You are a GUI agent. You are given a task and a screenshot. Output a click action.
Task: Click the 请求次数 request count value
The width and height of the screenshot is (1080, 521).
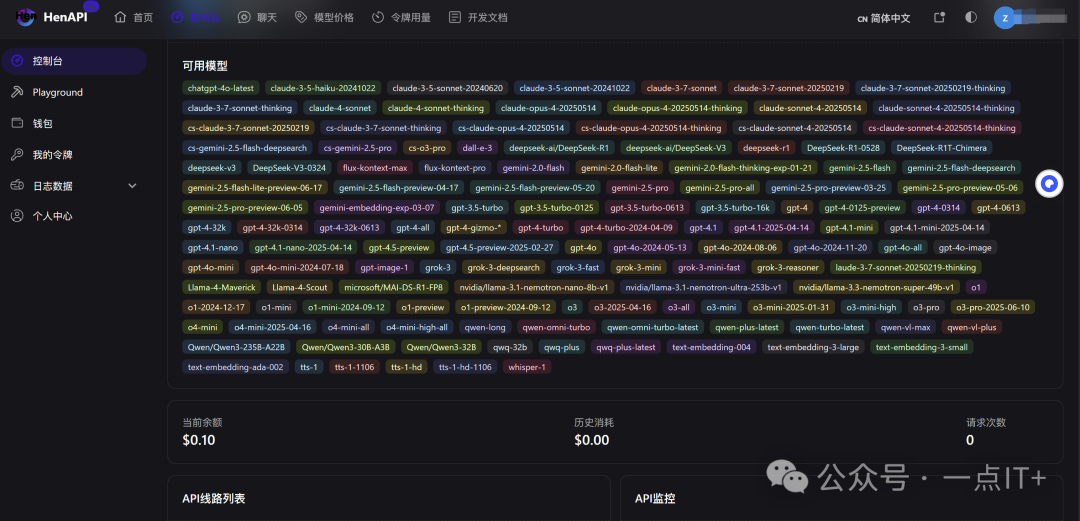970,440
